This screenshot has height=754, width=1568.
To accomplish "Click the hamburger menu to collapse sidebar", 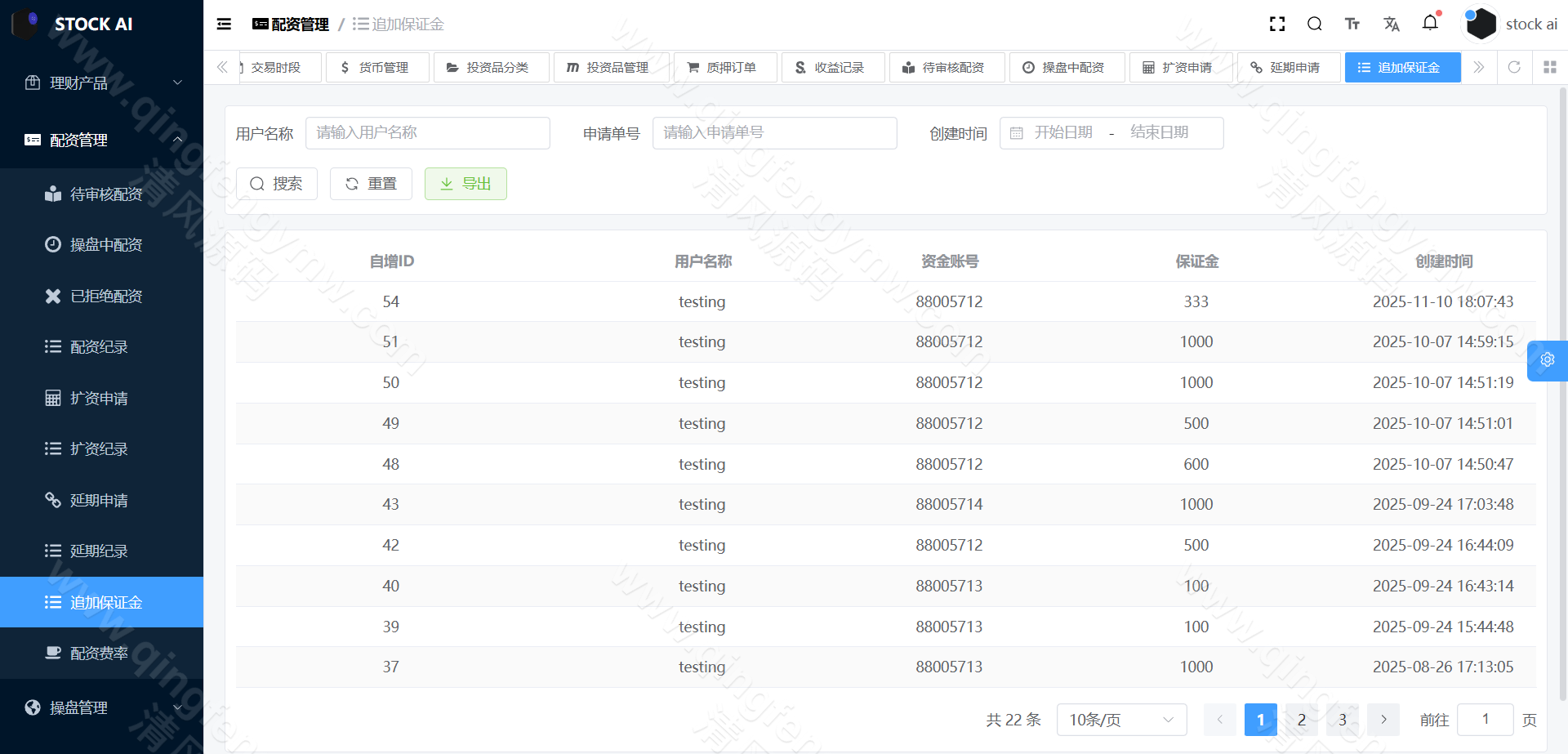I will pos(223,24).
